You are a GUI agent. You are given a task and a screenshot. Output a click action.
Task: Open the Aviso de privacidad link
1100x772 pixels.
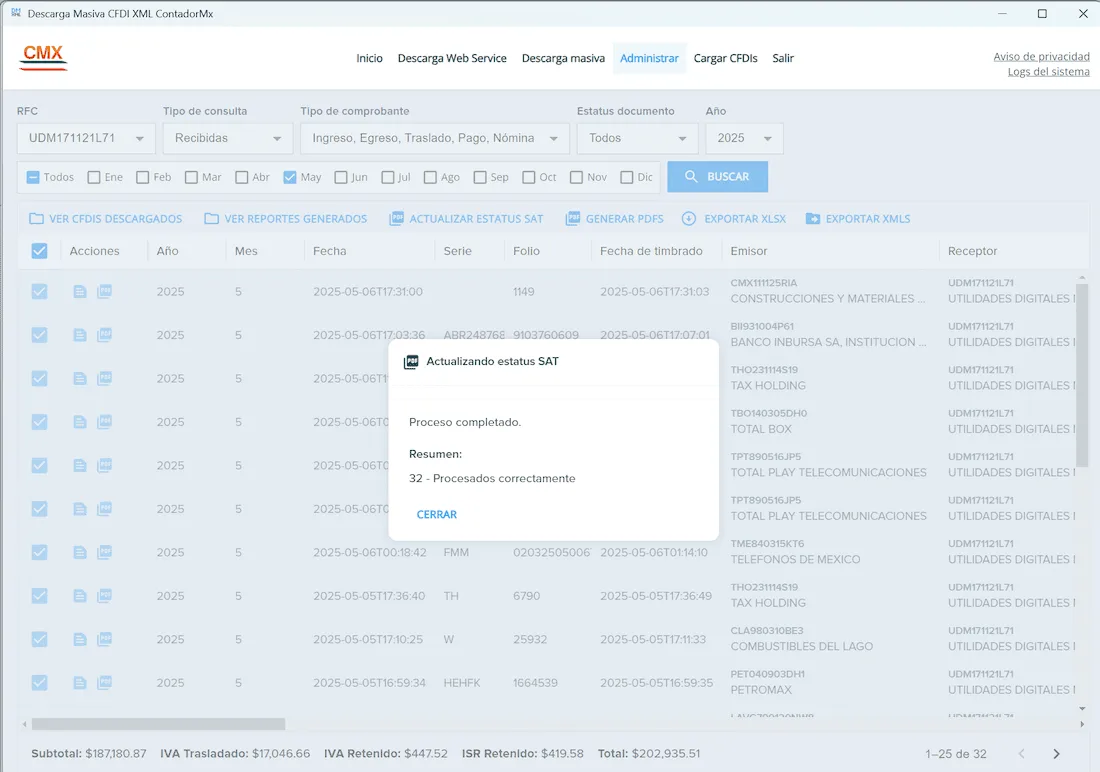[x=1041, y=56]
